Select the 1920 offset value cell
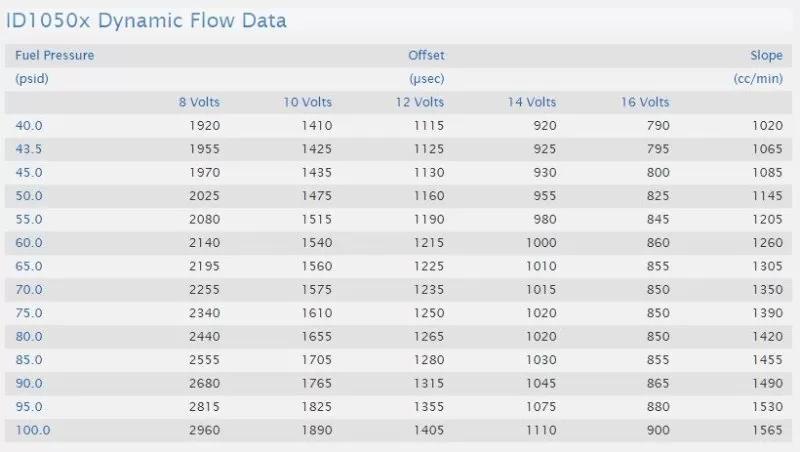Screen dimensions: 800x452 coord(204,125)
